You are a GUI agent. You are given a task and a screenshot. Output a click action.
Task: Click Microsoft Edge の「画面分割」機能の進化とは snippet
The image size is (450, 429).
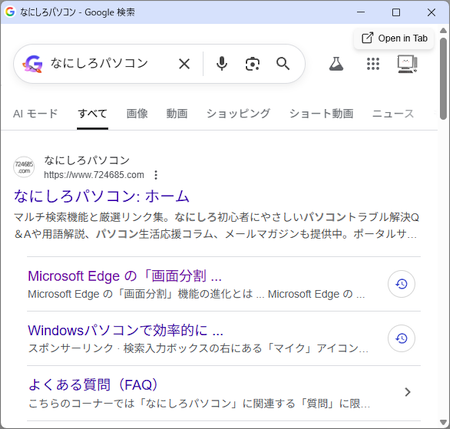click(196, 294)
